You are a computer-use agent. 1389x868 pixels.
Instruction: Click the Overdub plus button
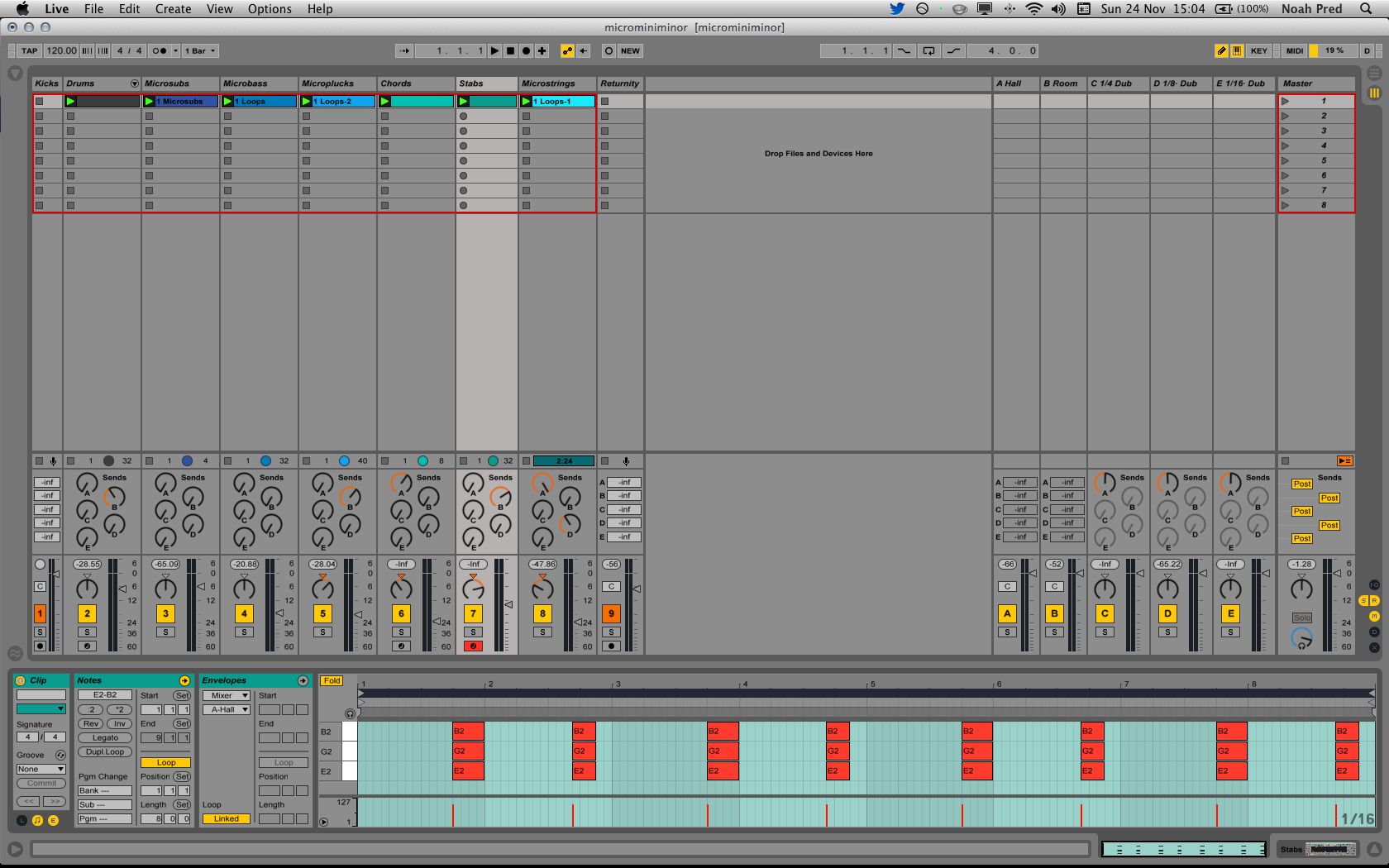[x=542, y=50]
